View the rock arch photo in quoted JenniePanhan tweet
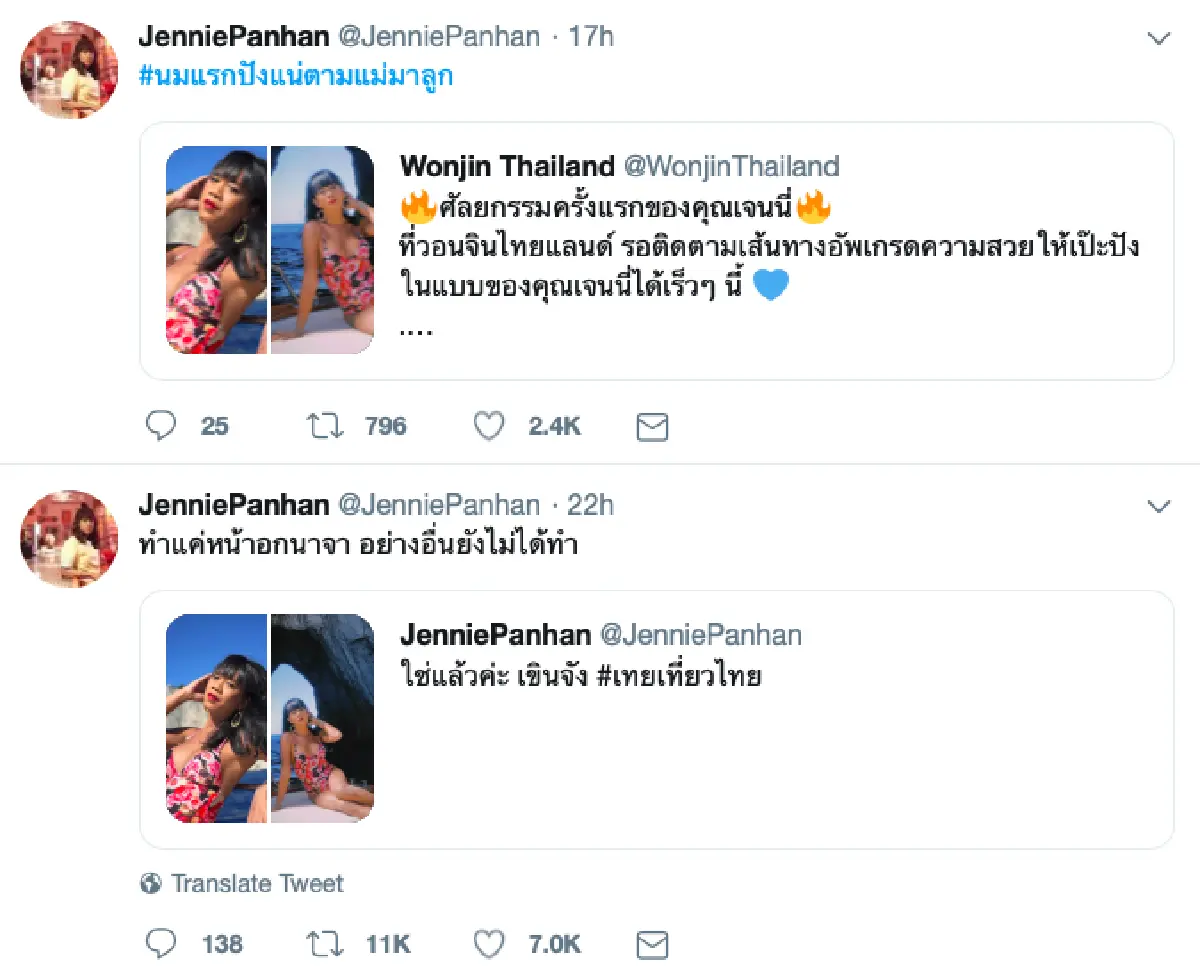This screenshot has width=1200, height=976. tap(322, 718)
